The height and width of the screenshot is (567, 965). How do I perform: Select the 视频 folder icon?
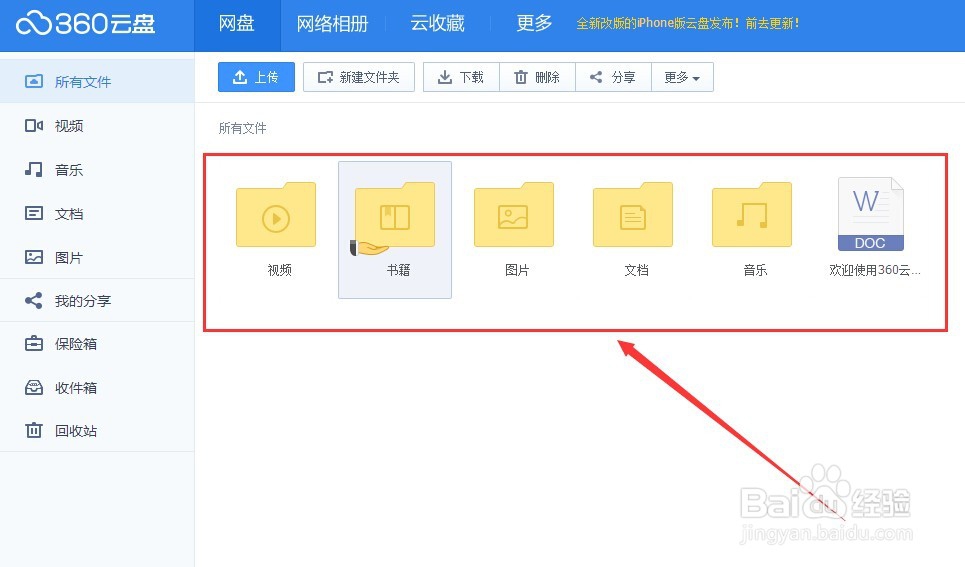coord(276,214)
